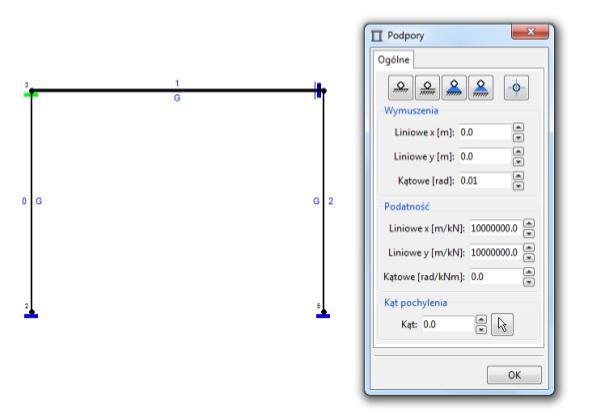Increase Liniowe x [m] with up arrow

coord(518,127)
